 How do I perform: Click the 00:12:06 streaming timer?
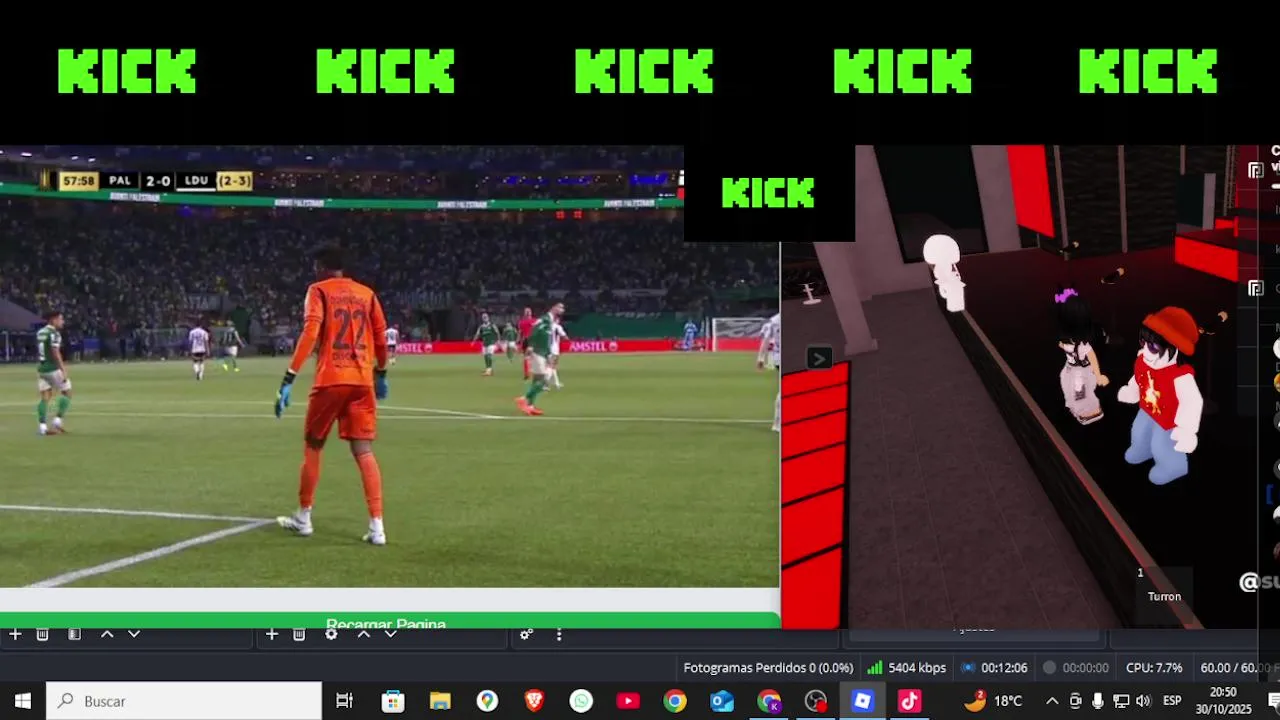pyautogui.click(x=994, y=667)
